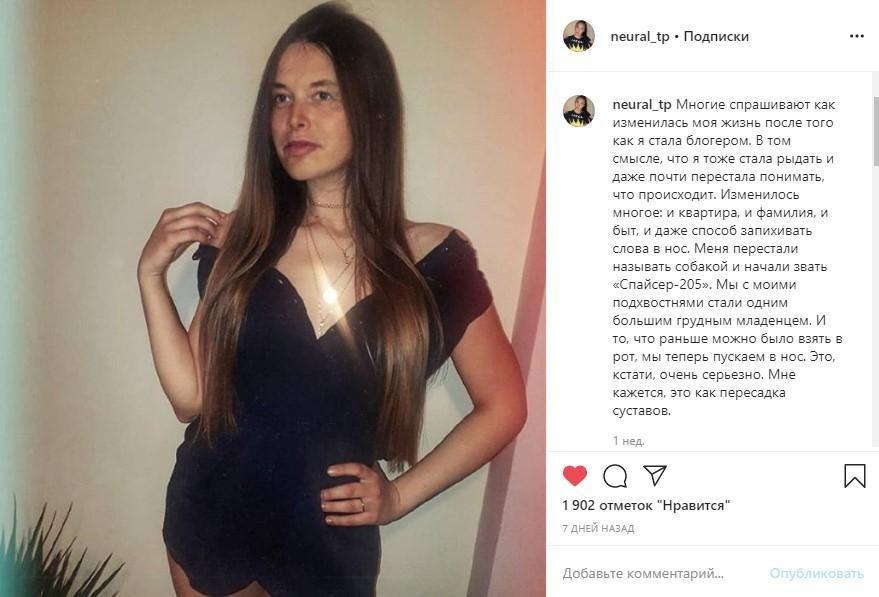Click the scrollbar track below the thumb

(x=876, y=307)
